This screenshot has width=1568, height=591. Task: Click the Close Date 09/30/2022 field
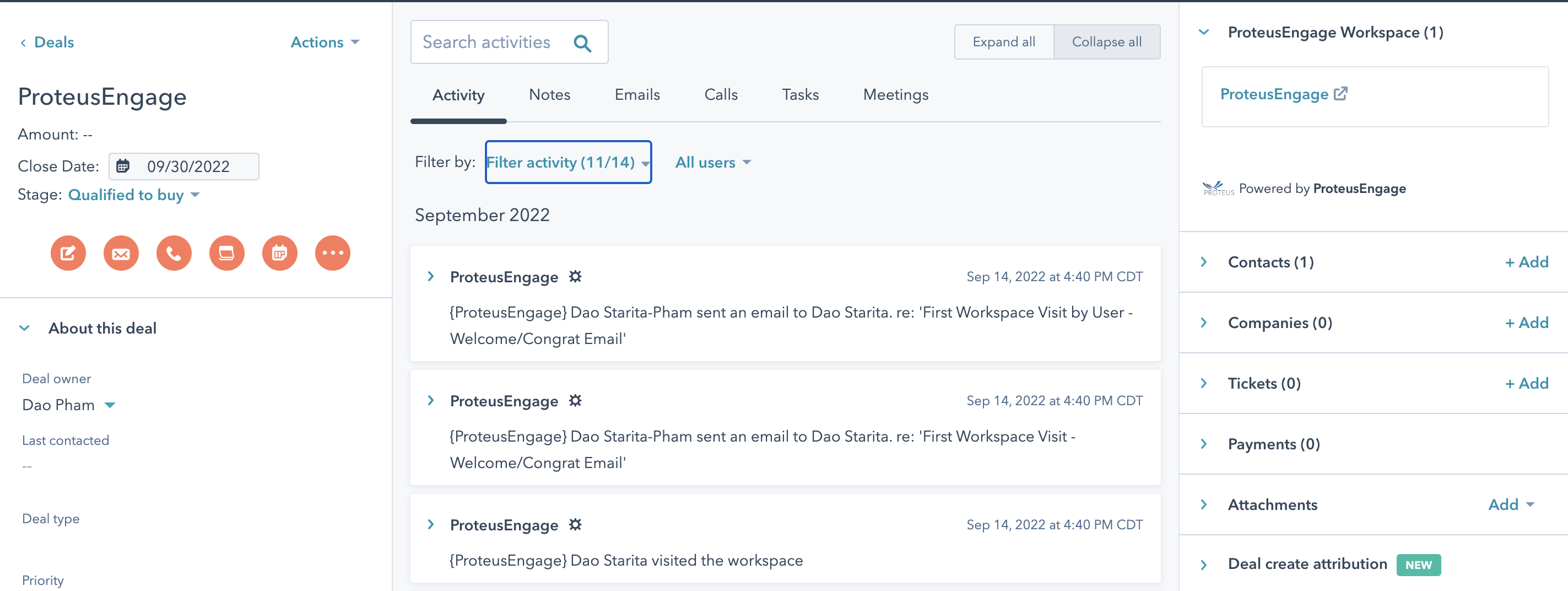184,166
